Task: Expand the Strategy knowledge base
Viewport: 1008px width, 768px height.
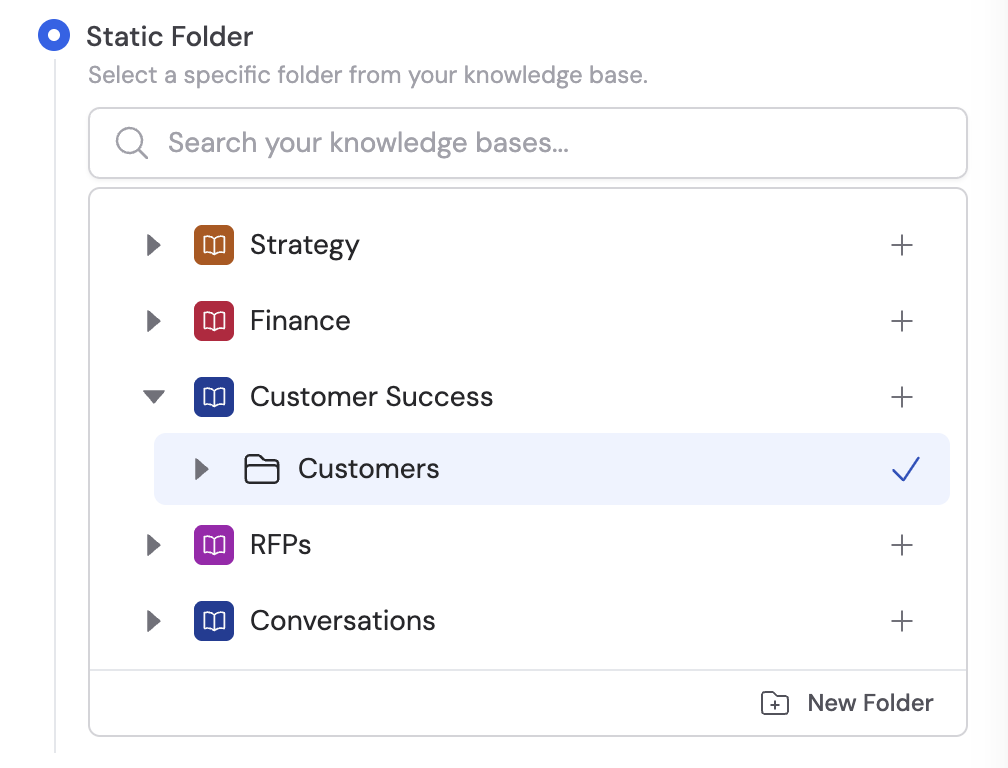Action: (x=153, y=244)
